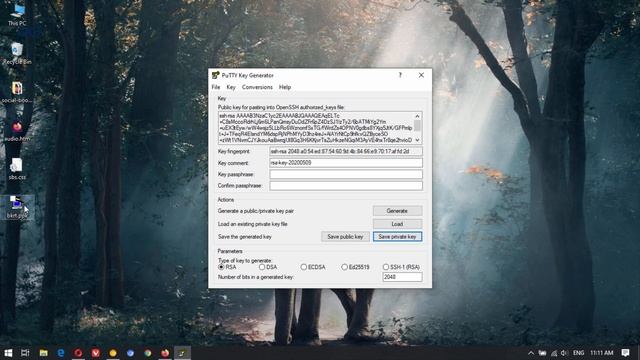
Task: Open Task View in the taskbar
Action: (x=25, y=353)
